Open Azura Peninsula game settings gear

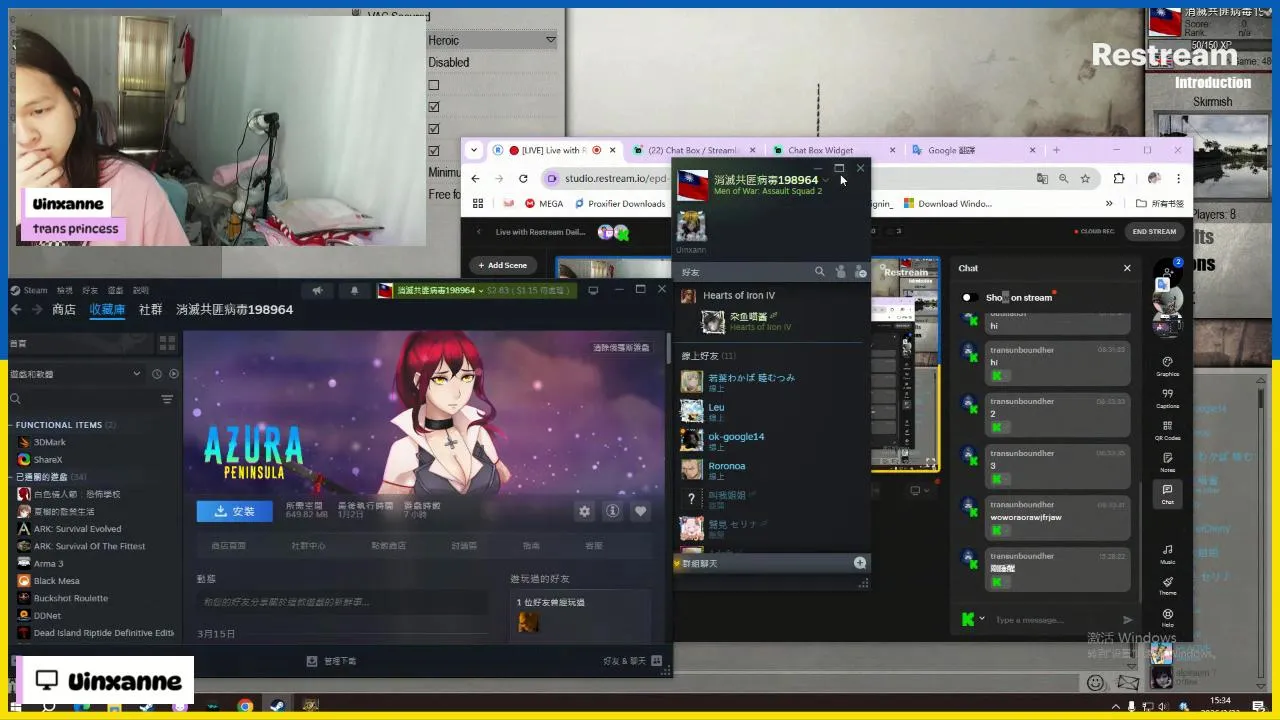point(585,511)
